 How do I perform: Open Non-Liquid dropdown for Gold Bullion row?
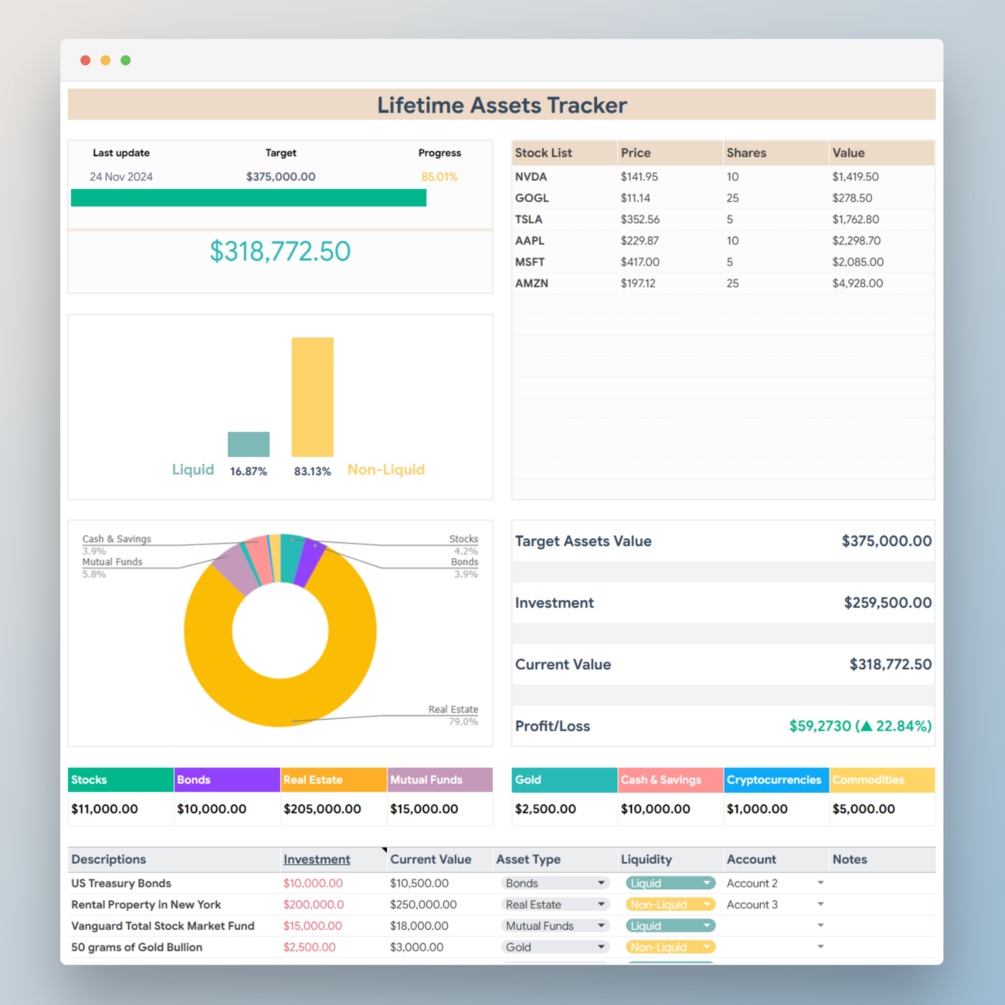click(x=670, y=947)
